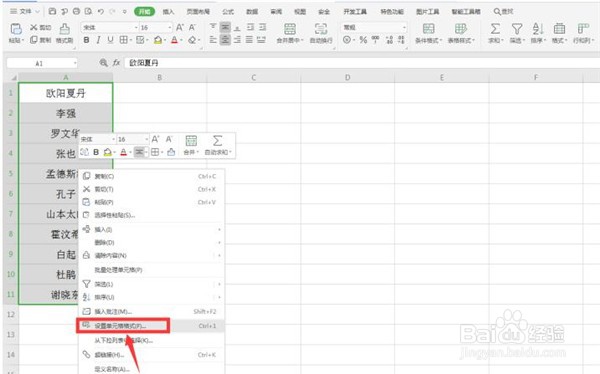Choose Hyperlink (超链接) in context menu
Screen dimensions: 600x374
pos(151,355)
